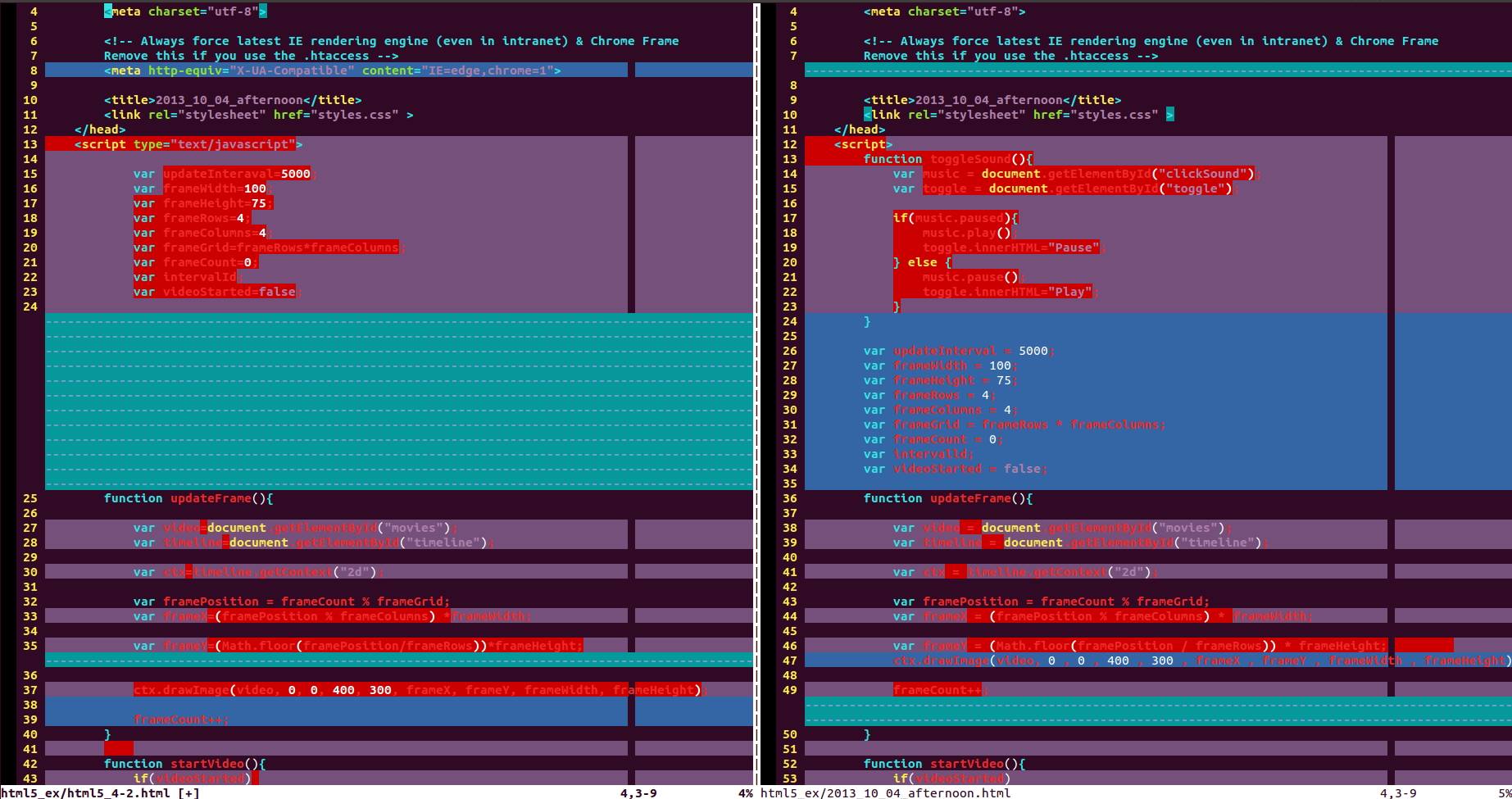Click var updateInterval = 5000 line in right pane

point(959,351)
